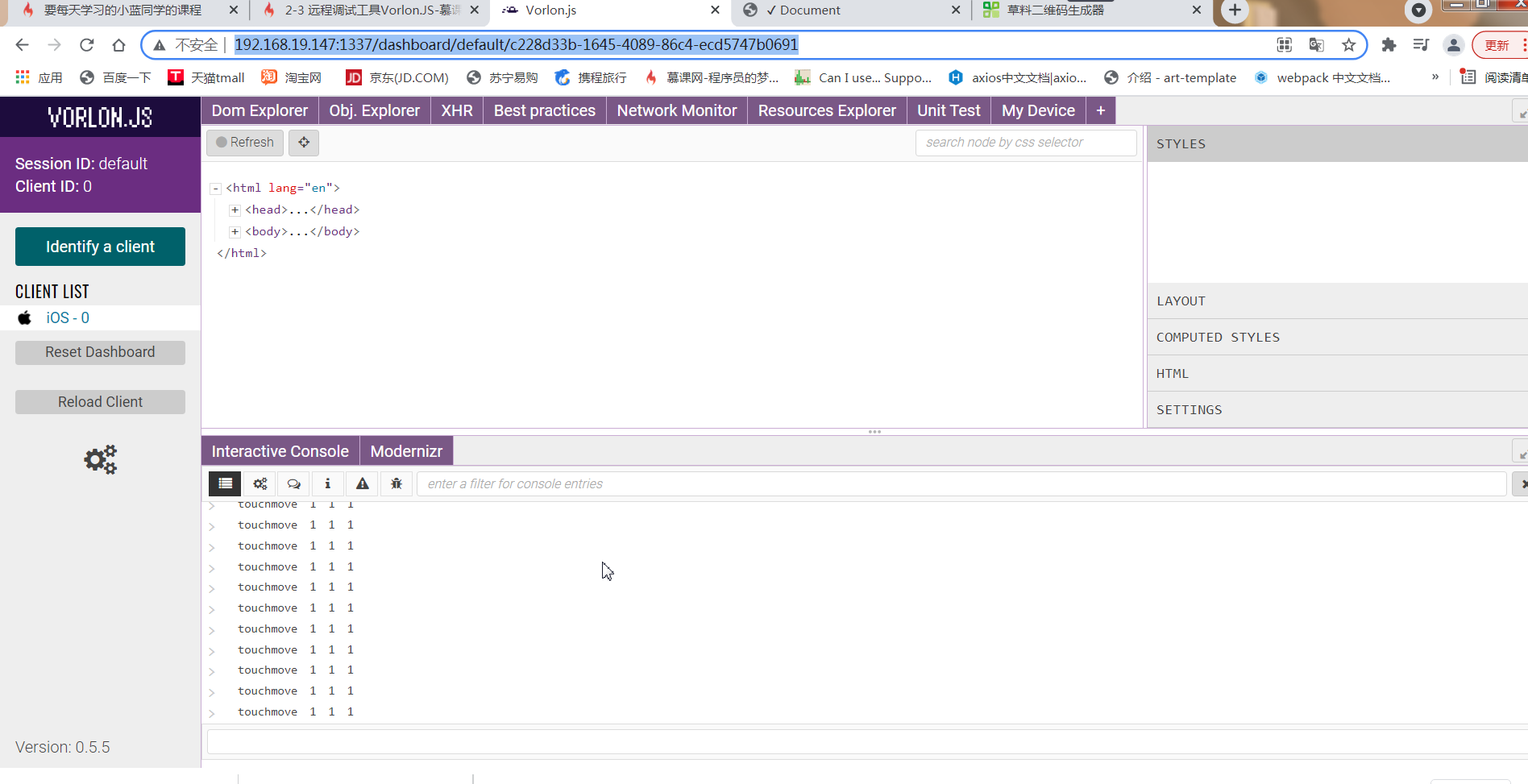Open the Resources Explorer tab
Viewport: 1528px width, 784px height.
827,110
